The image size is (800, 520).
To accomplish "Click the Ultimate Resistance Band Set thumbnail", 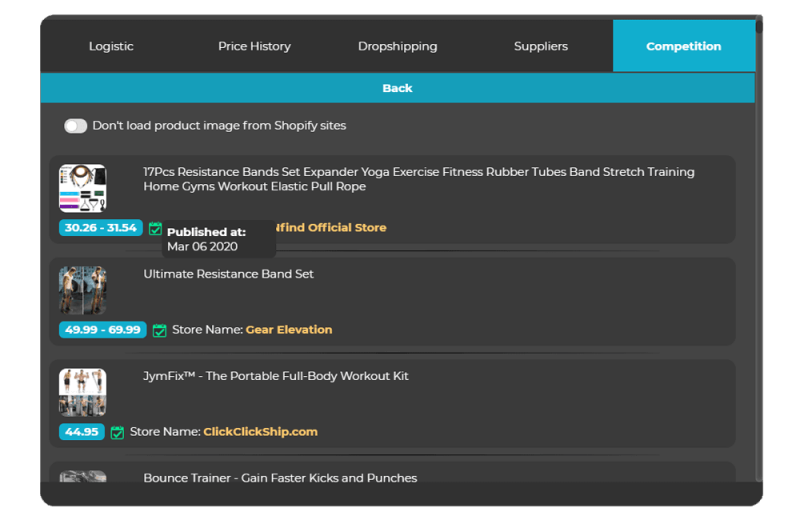I will 83,290.
